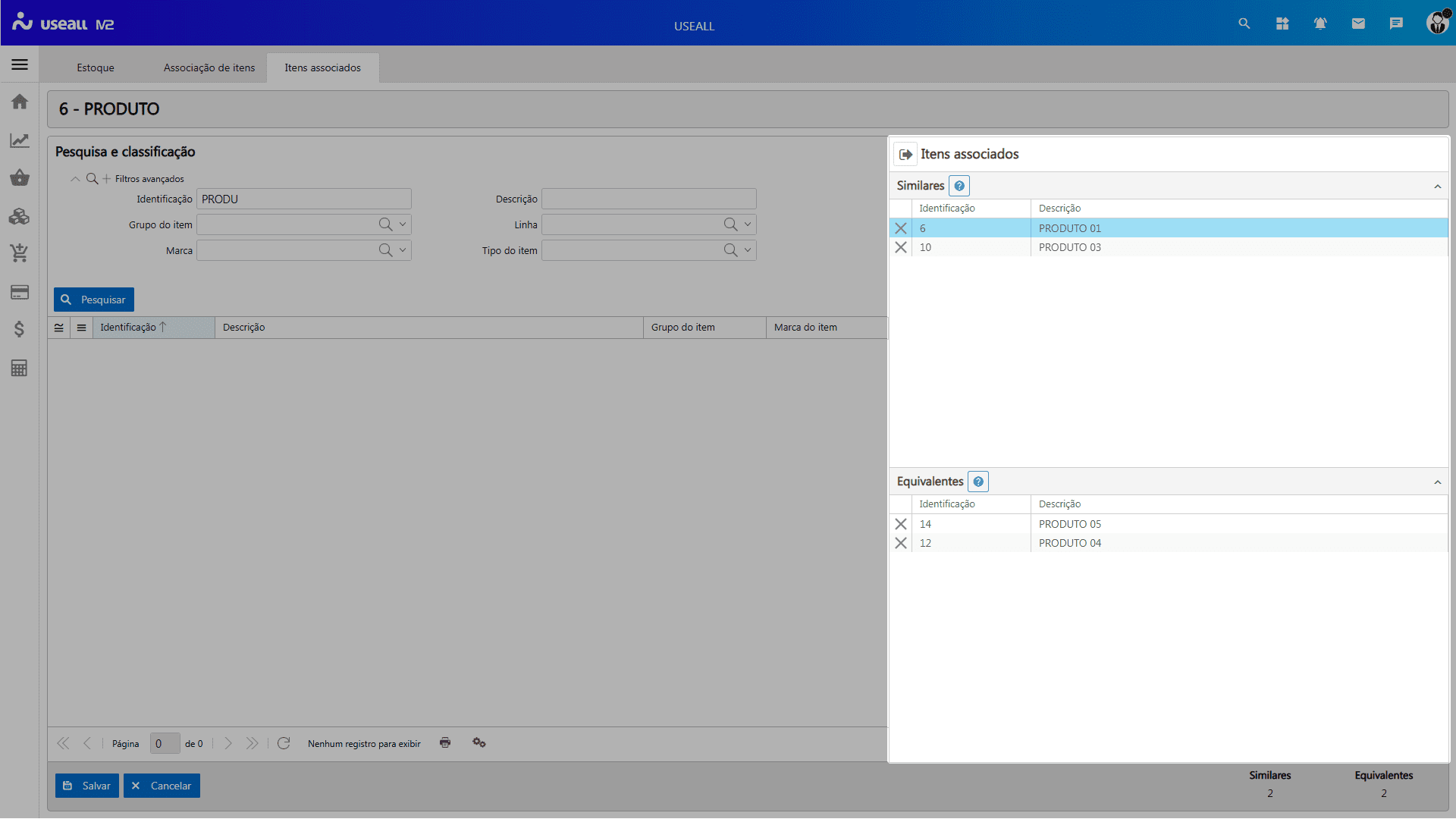The width and height of the screenshot is (1456, 819).
Task: Click the Pesquisar button
Action: click(x=94, y=300)
